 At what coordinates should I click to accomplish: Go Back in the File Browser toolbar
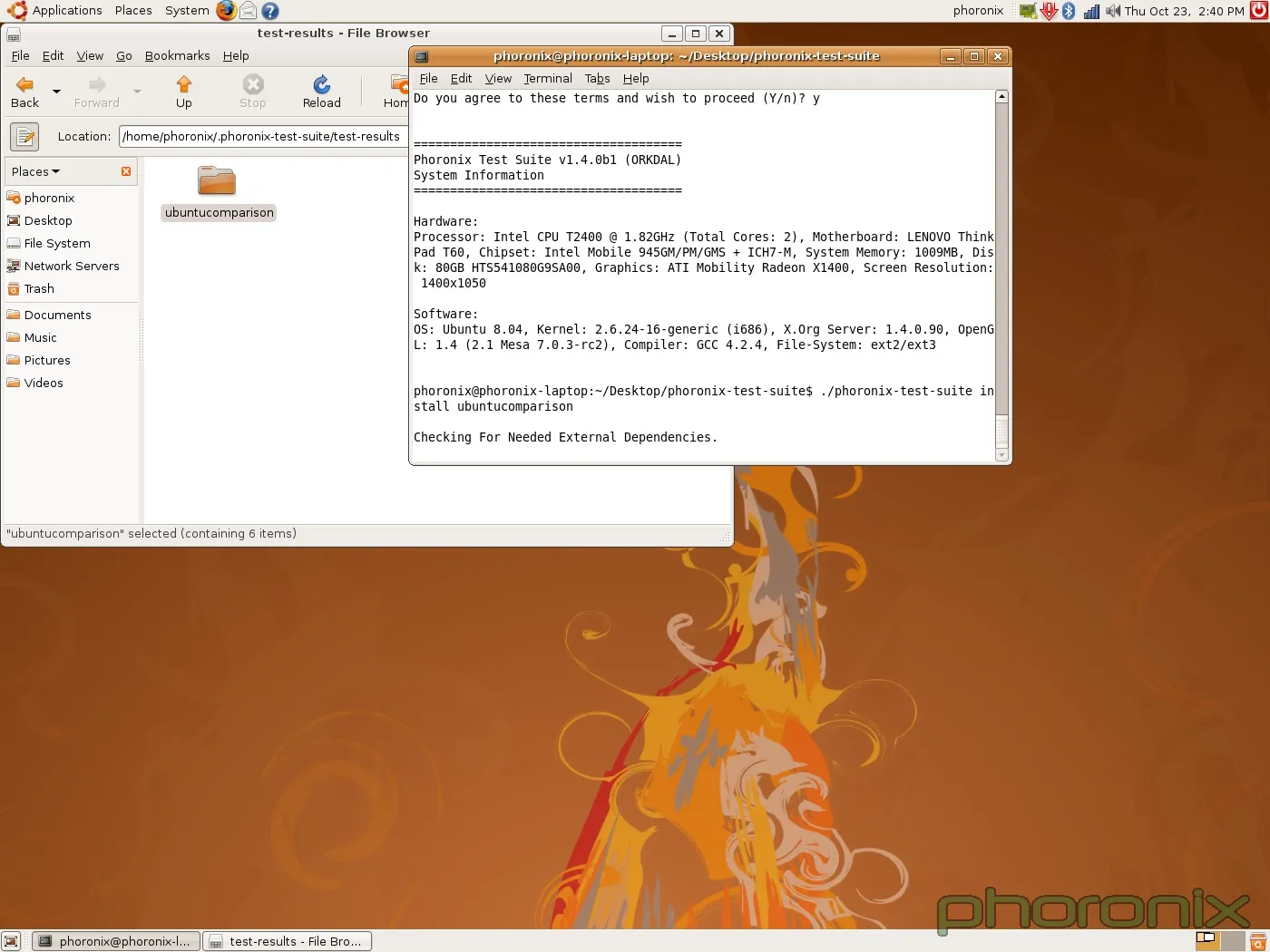pyautogui.click(x=24, y=92)
